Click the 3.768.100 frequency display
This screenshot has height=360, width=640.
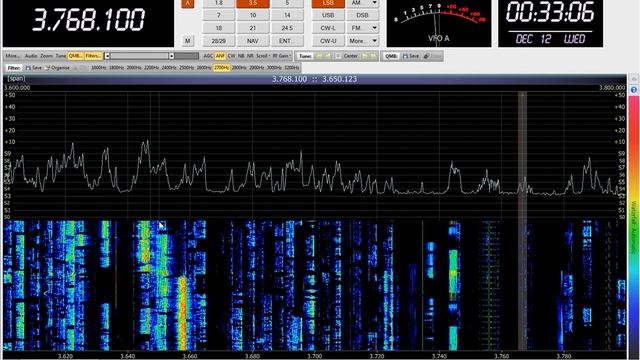[88, 20]
